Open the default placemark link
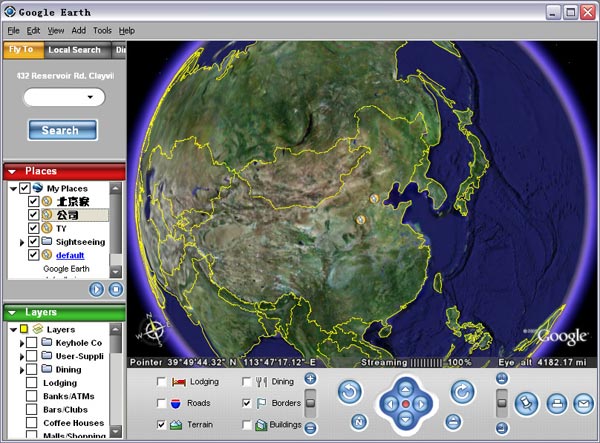Image resolution: width=600 pixels, height=443 pixels. [70, 255]
